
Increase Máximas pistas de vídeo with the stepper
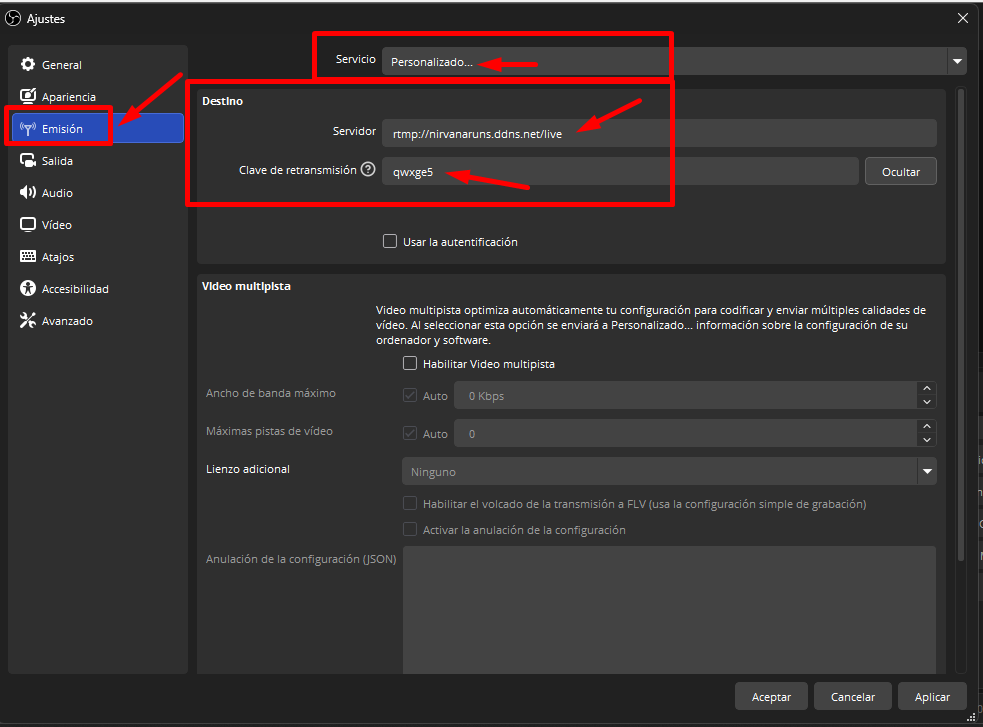(926, 428)
